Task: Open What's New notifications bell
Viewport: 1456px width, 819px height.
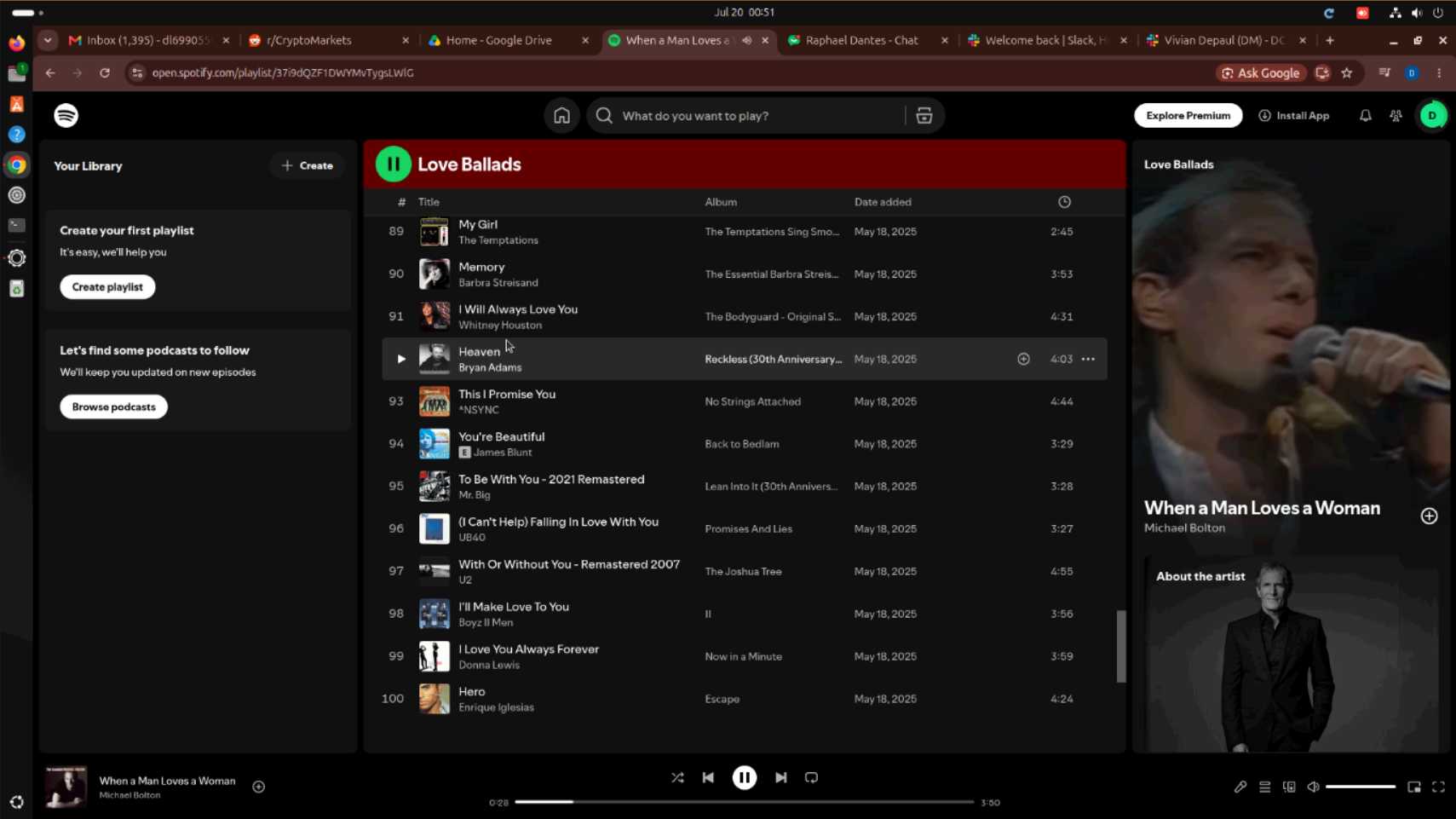Action: pyautogui.click(x=1365, y=116)
